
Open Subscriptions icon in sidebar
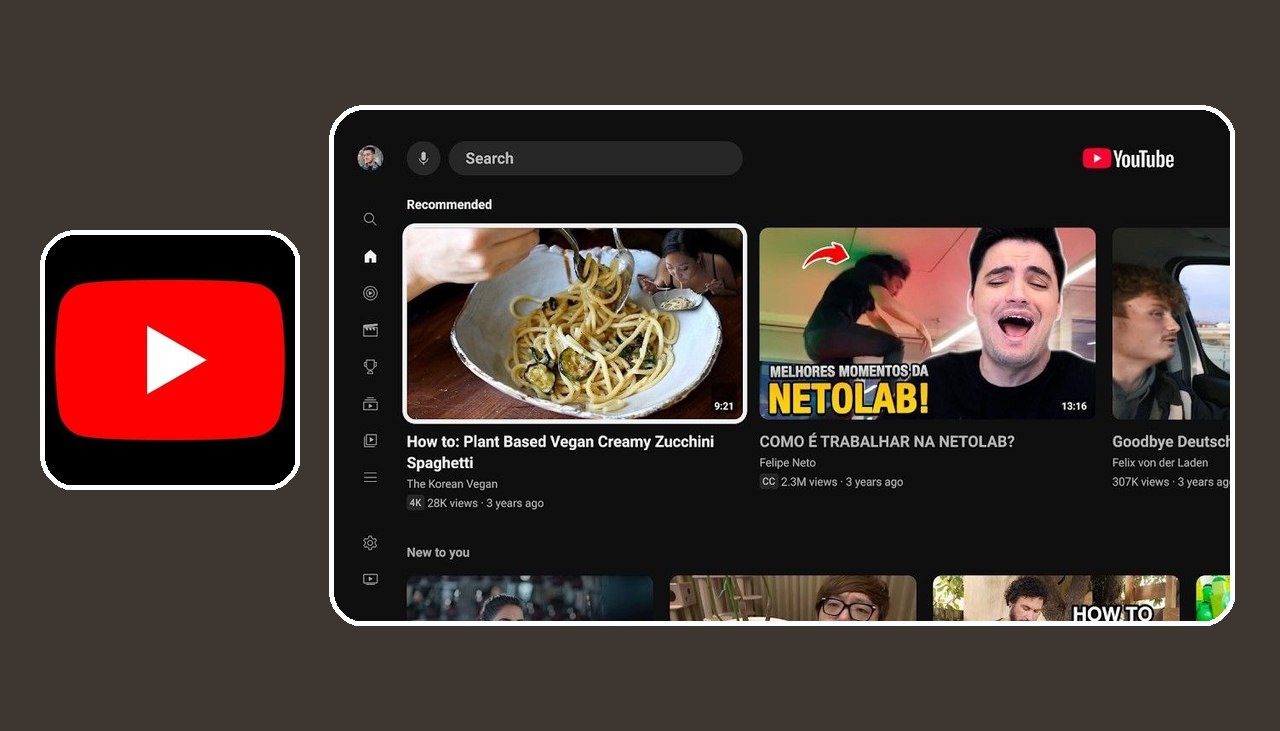click(370, 404)
